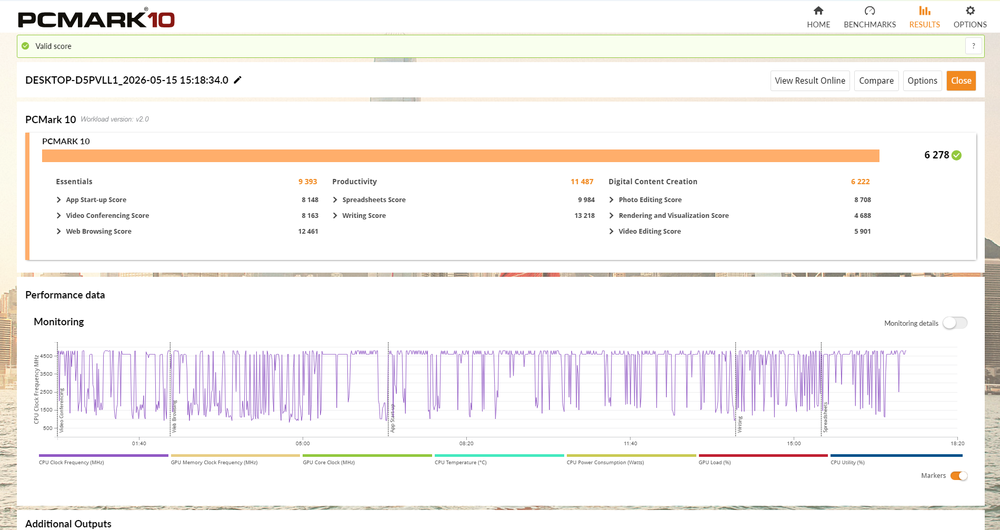Disable the Markers toggle
The height and width of the screenshot is (530, 1000).
tap(959, 476)
